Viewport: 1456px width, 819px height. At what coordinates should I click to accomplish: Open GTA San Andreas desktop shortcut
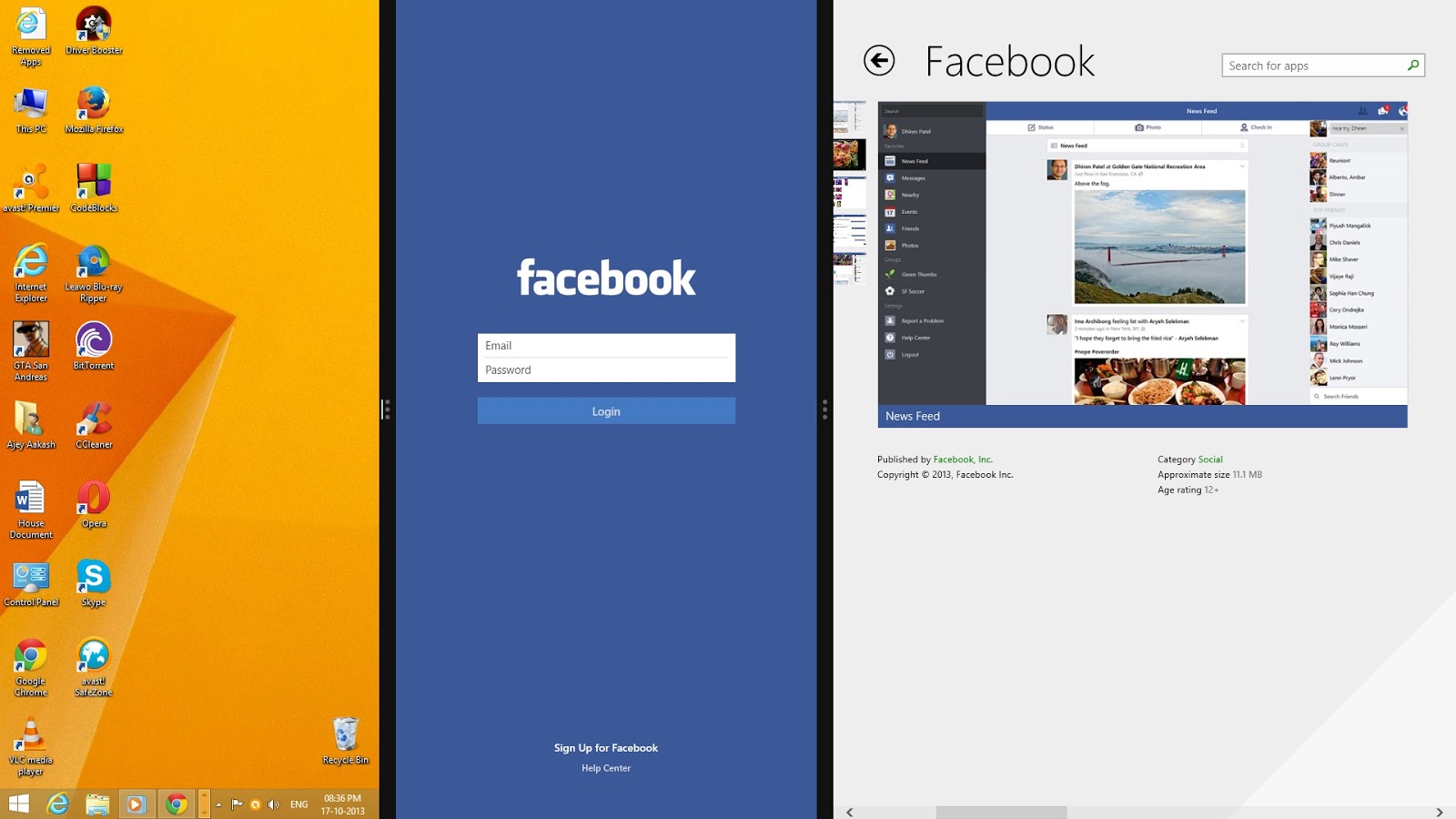point(31,351)
